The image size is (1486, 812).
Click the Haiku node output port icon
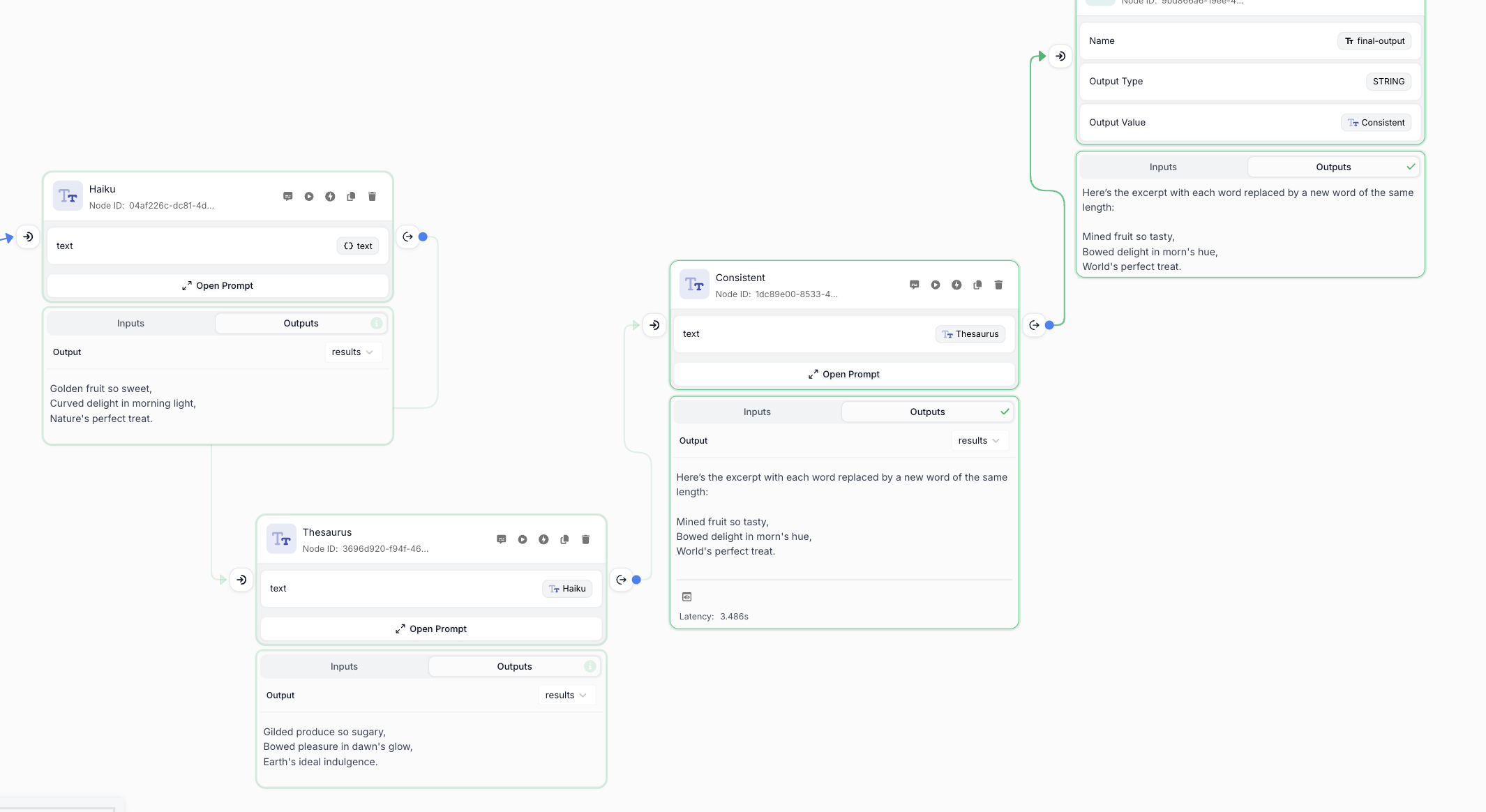click(407, 237)
